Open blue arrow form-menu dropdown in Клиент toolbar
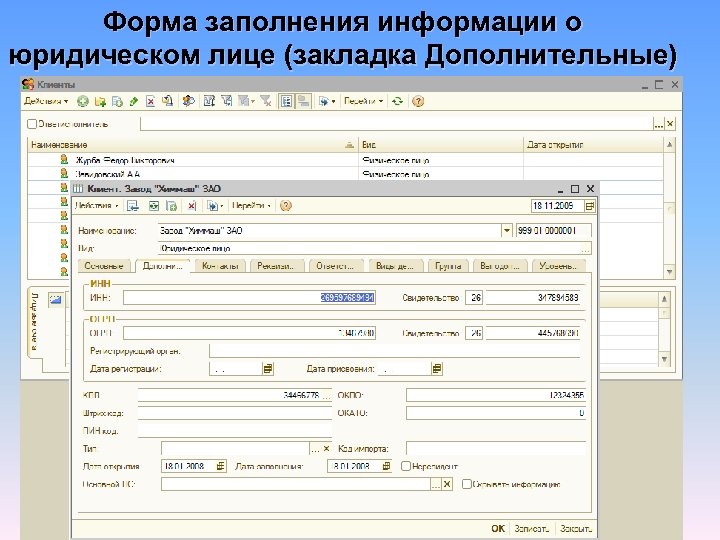 pyautogui.click(x=215, y=206)
